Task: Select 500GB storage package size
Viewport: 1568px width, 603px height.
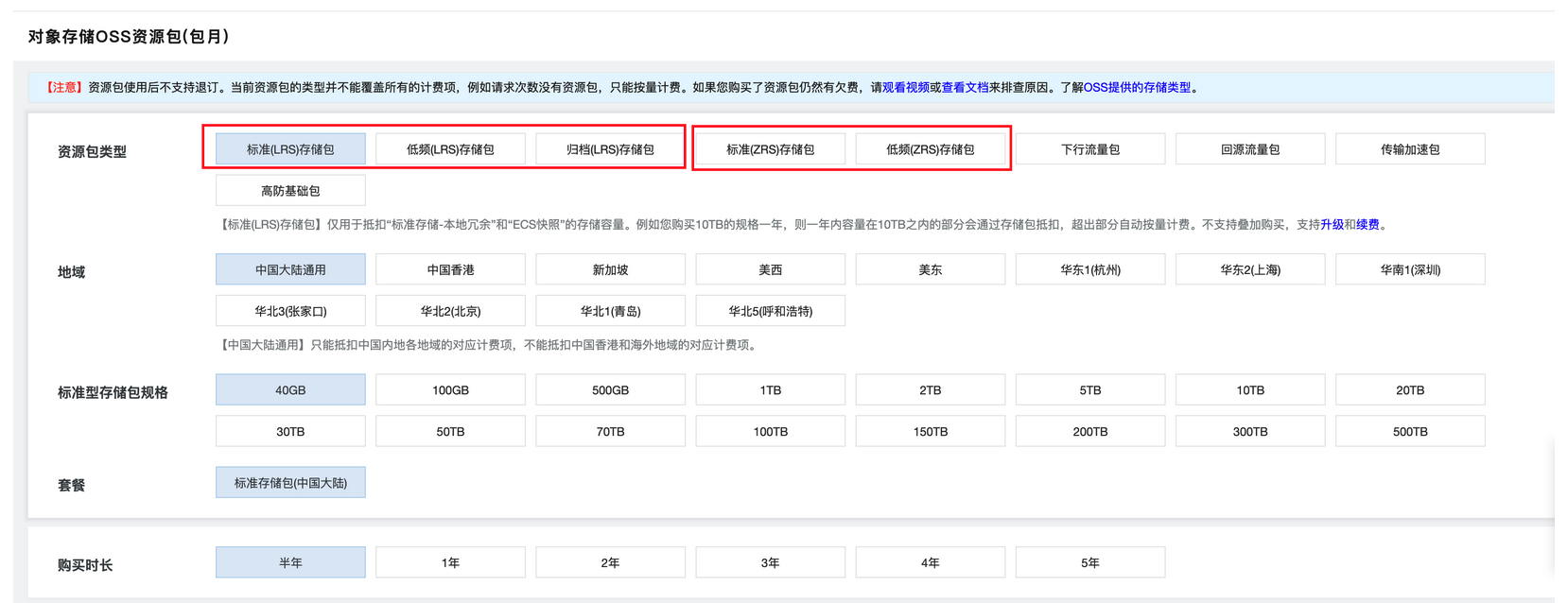Action: pyautogui.click(x=610, y=389)
